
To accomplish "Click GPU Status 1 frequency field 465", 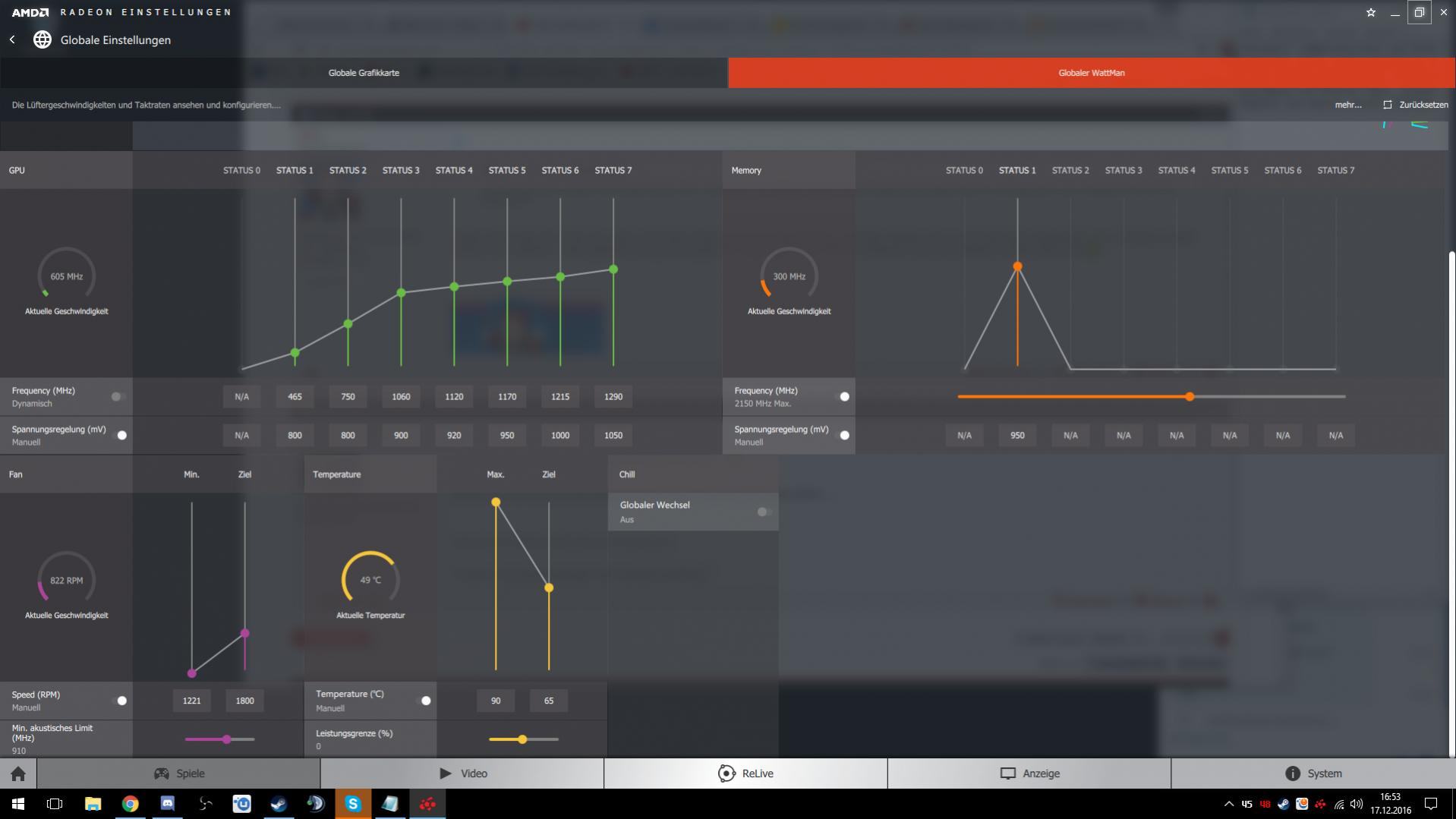I will coord(295,396).
